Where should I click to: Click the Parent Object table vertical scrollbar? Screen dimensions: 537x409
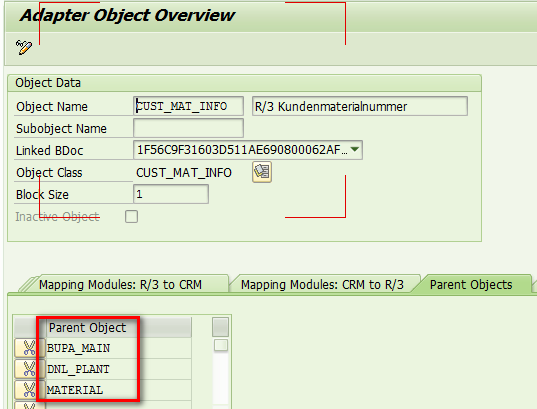click(221, 373)
